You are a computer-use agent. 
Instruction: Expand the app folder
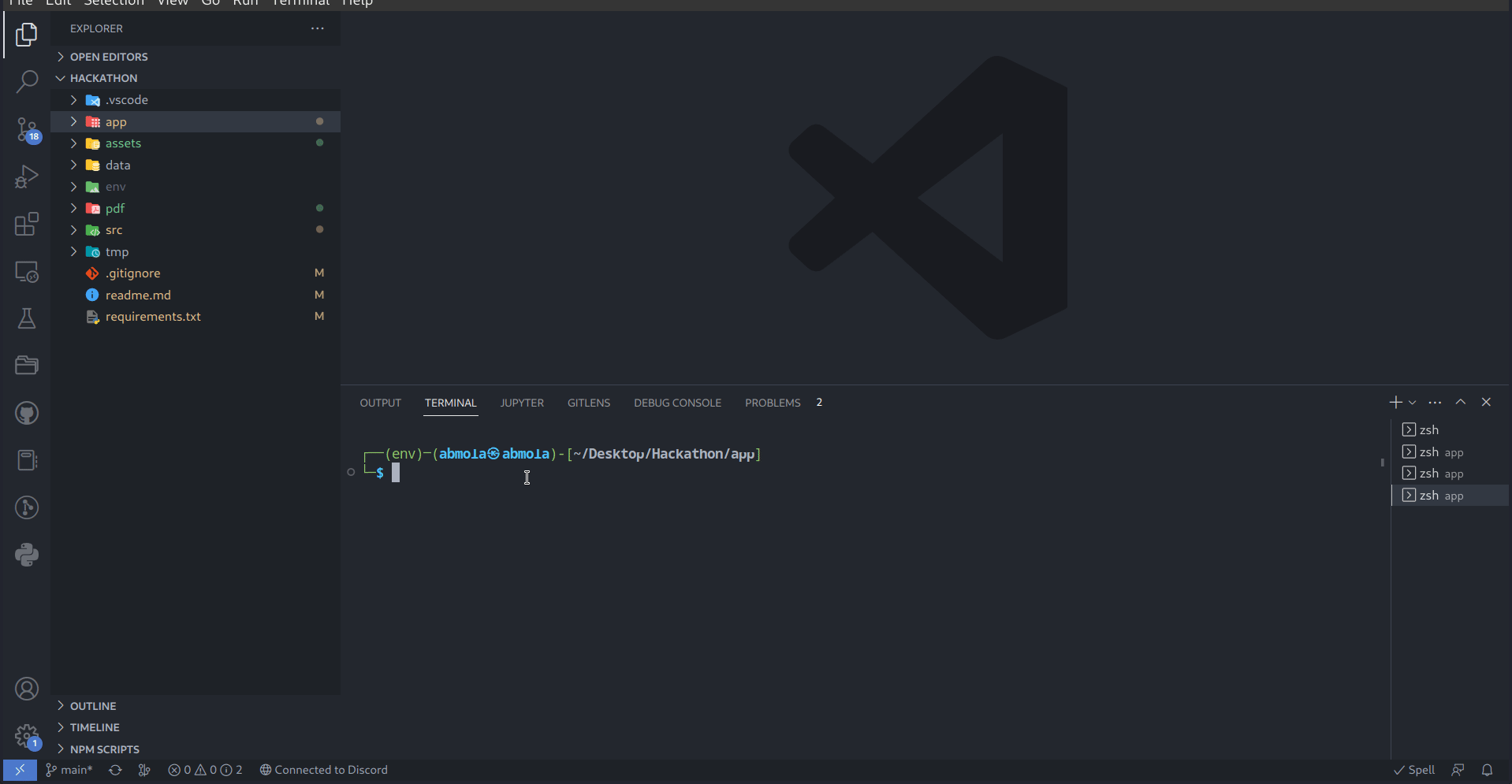click(x=196, y=121)
